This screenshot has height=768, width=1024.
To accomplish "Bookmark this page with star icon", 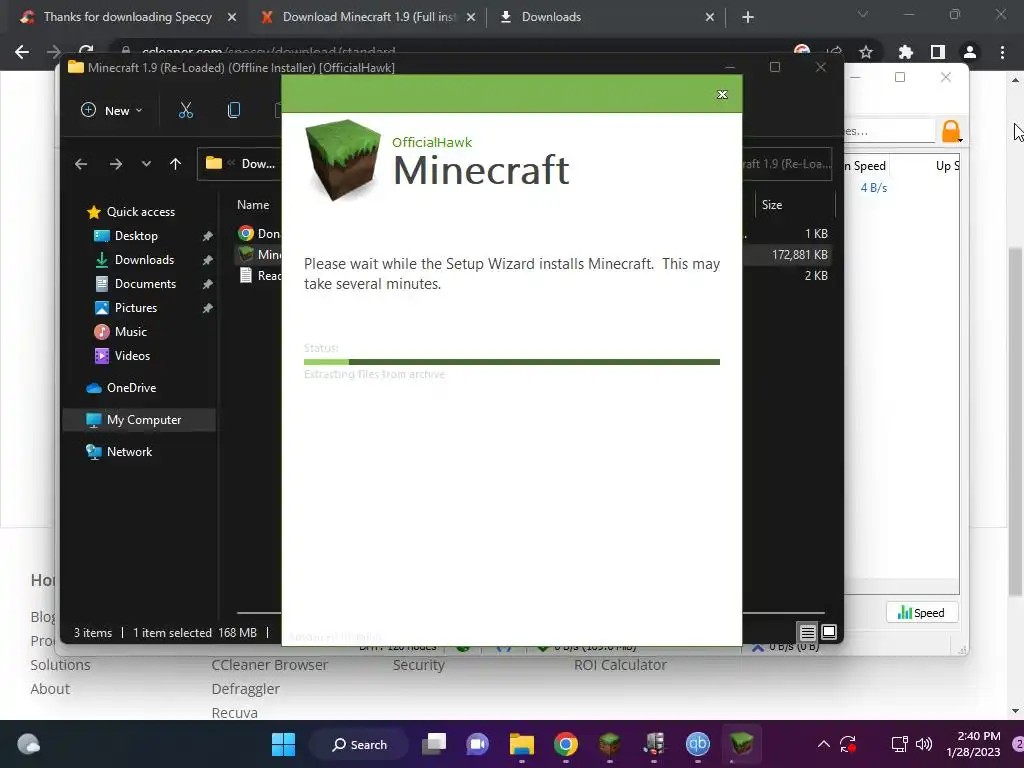I will pyautogui.click(x=866, y=52).
